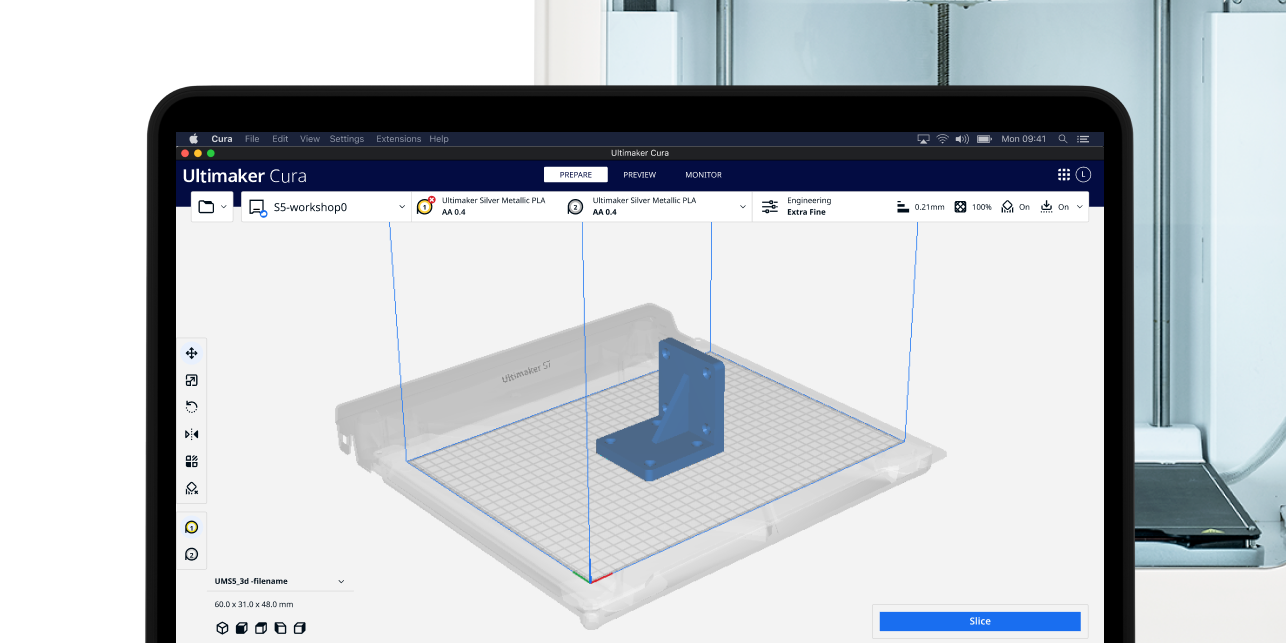Open the File menu
Image resolution: width=1286 pixels, height=643 pixels.
click(x=252, y=139)
